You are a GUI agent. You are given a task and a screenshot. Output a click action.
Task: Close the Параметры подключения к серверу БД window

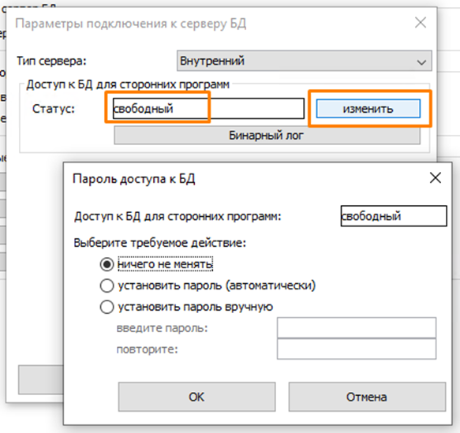point(420,23)
